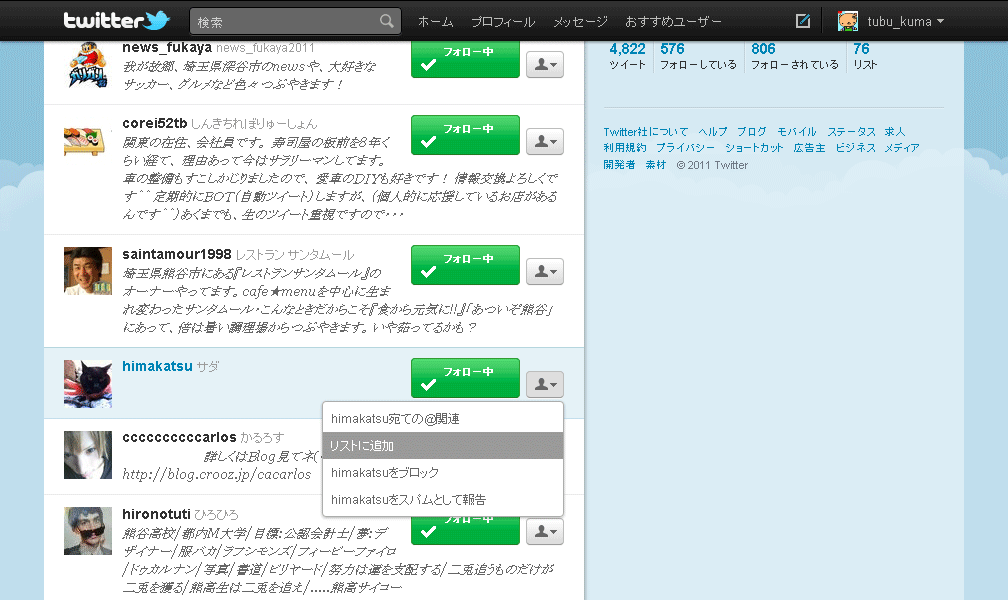Open hironotuti username link
Viewport: 1008px width, 600px height.
156,514
